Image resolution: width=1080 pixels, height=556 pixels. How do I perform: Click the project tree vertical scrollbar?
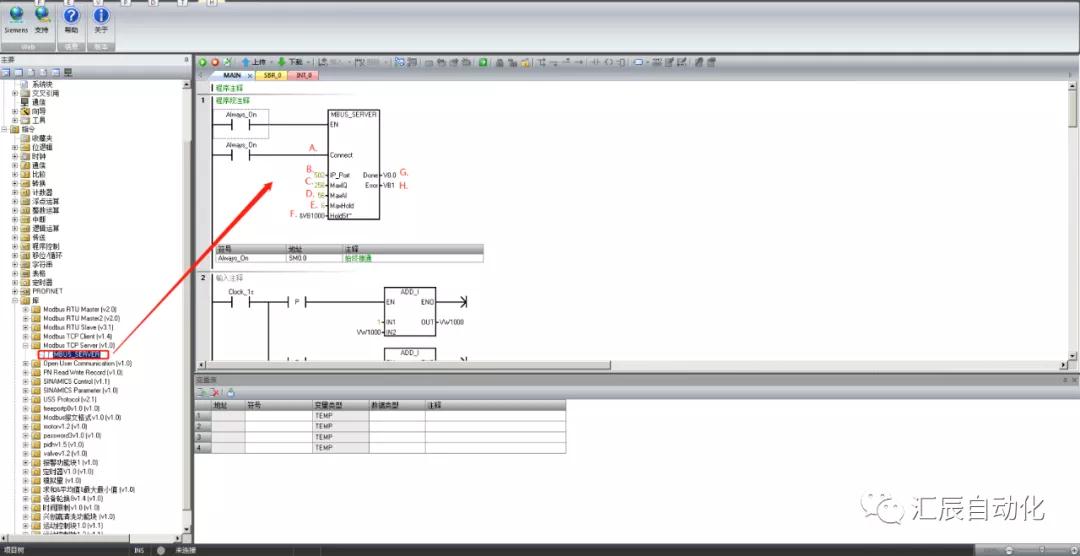click(x=187, y=307)
